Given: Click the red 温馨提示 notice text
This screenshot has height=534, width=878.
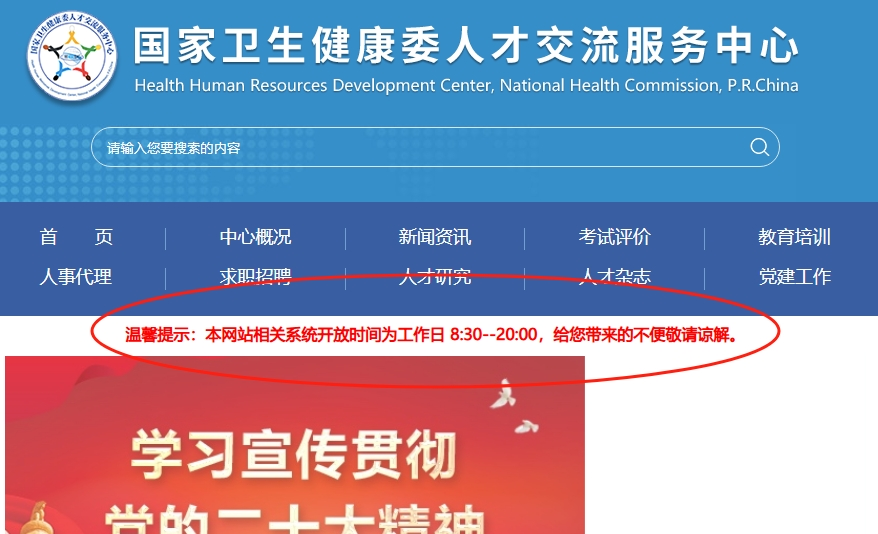Looking at the screenshot, I should 432,335.
